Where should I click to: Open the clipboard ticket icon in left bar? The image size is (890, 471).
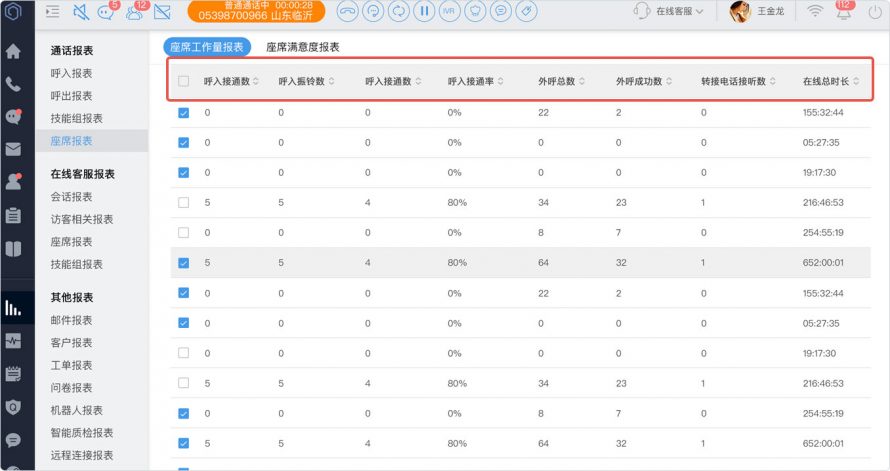[13, 215]
